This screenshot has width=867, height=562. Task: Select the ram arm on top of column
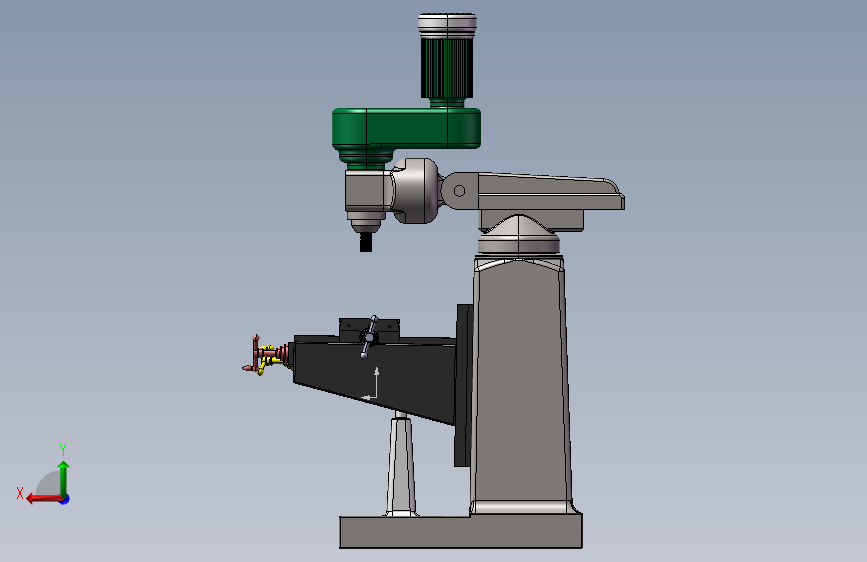pyautogui.click(x=534, y=191)
